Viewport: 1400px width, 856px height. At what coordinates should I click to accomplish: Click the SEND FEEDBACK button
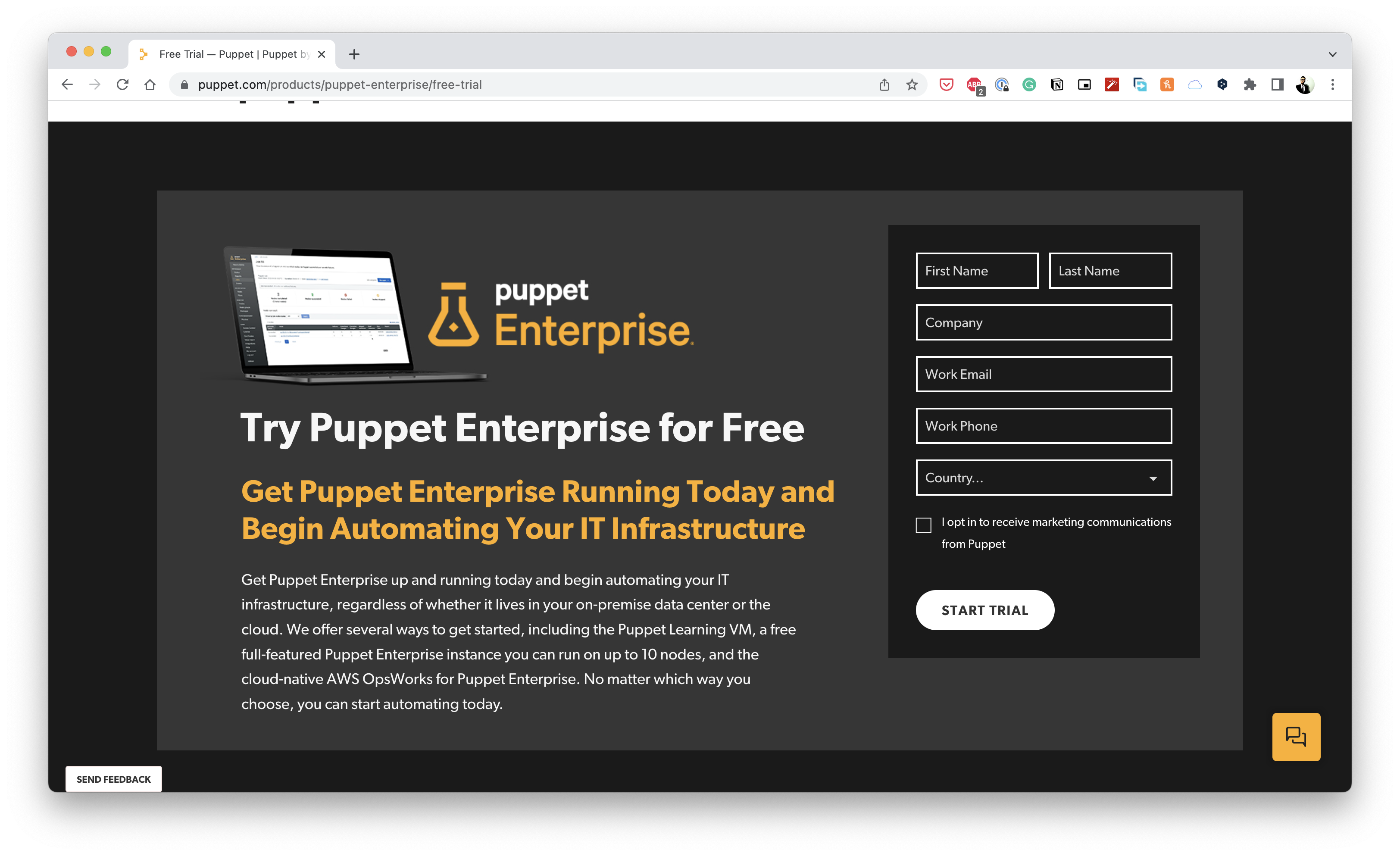click(x=113, y=779)
